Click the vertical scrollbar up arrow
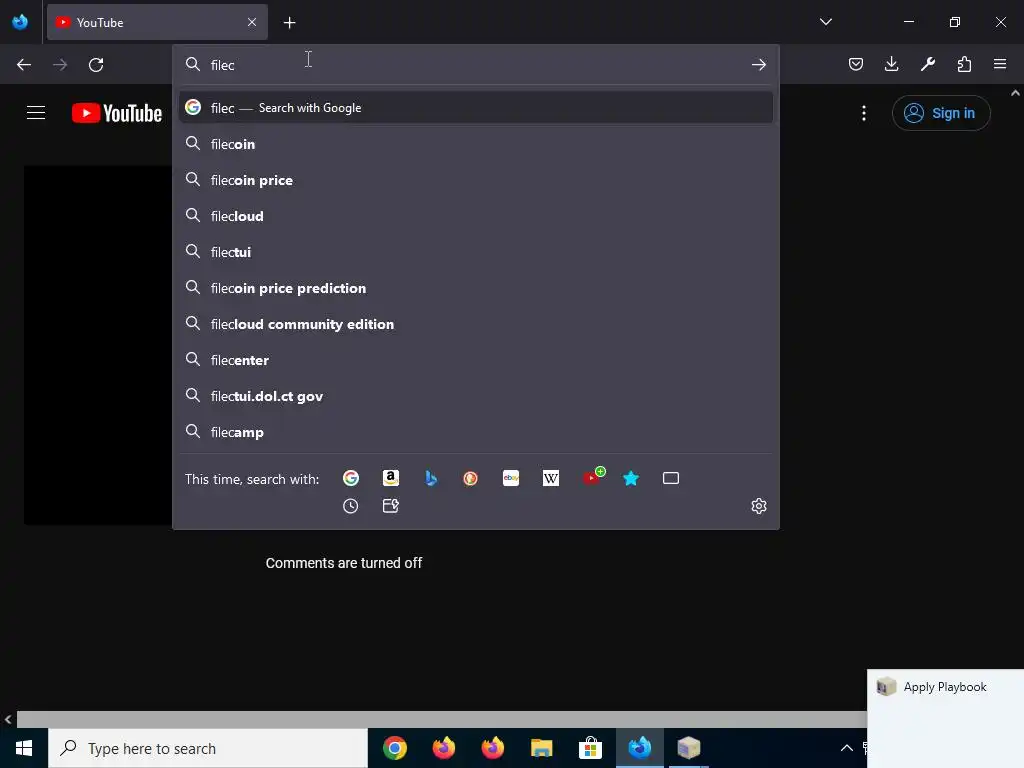1024x768 pixels. click(x=1016, y=93)
